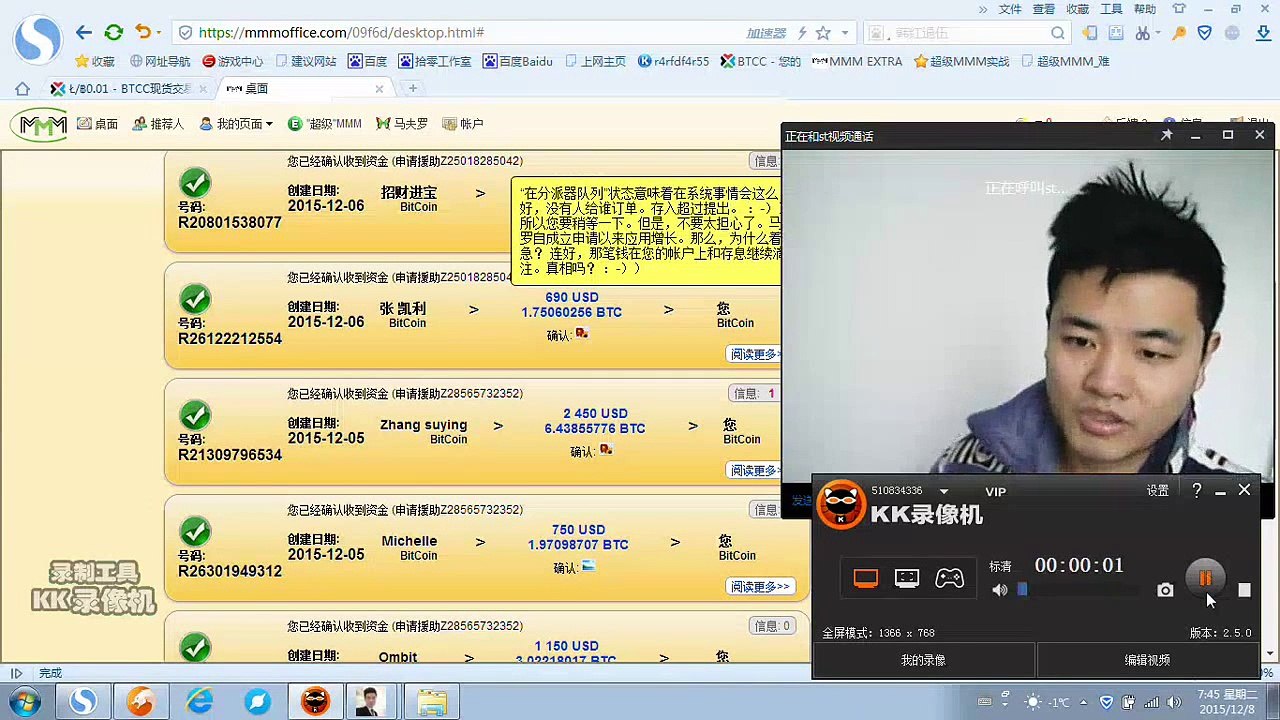The image size is (1280, 720).
Task: Open the 马夫罗 site nav link
Action: tap(402, 124)
